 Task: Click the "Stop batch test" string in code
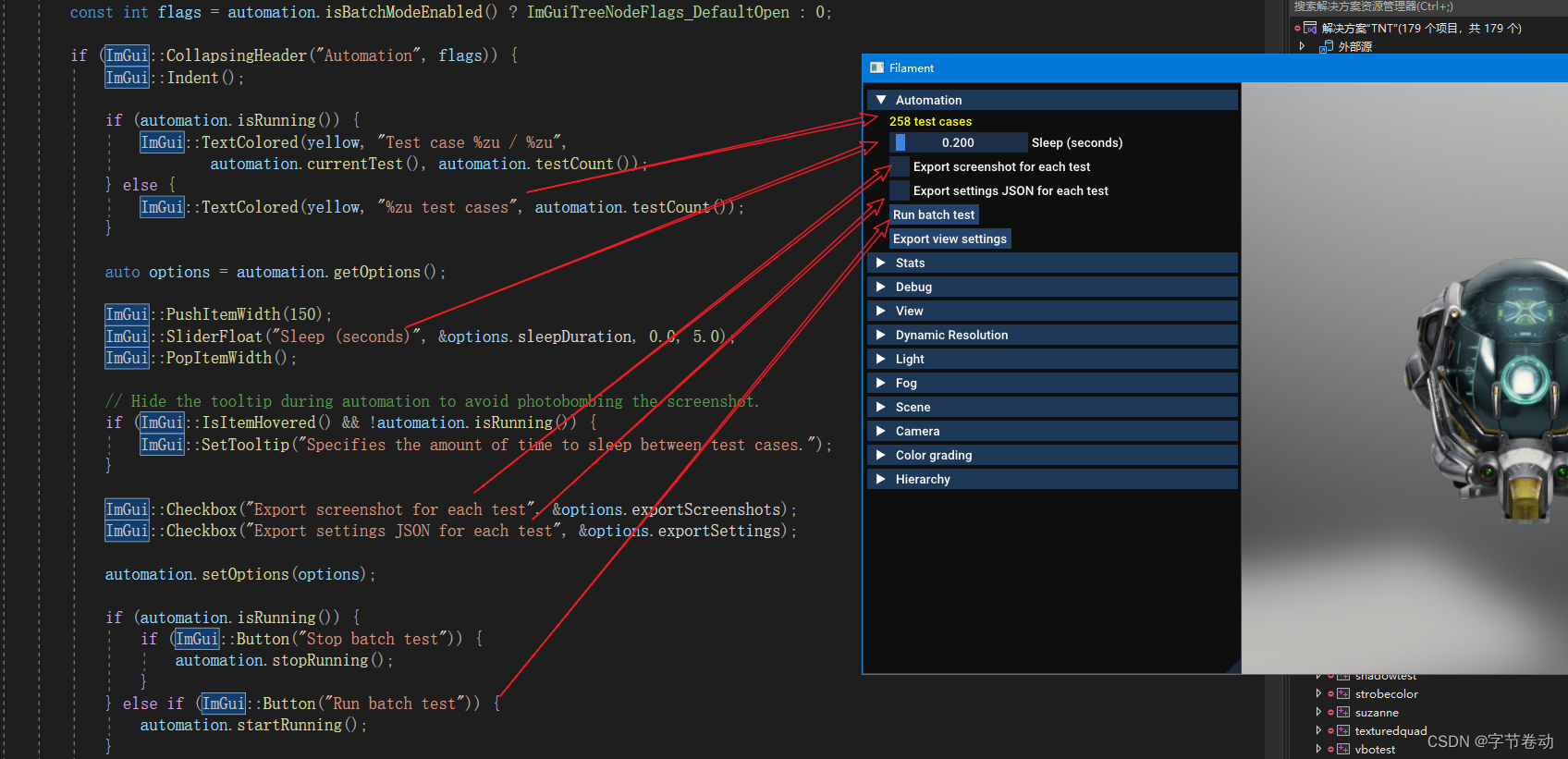pyautogui.click(x=373, y=639)
